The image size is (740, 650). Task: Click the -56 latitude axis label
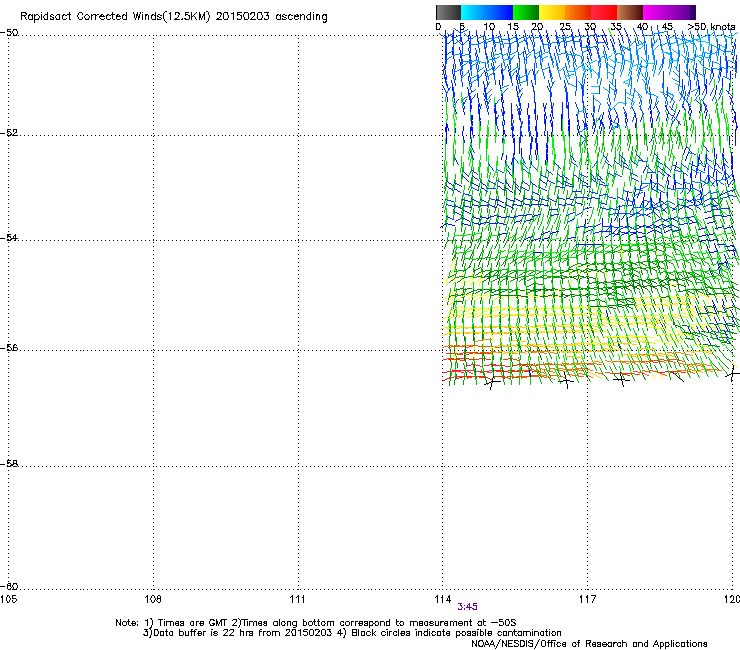coord(9,347)
